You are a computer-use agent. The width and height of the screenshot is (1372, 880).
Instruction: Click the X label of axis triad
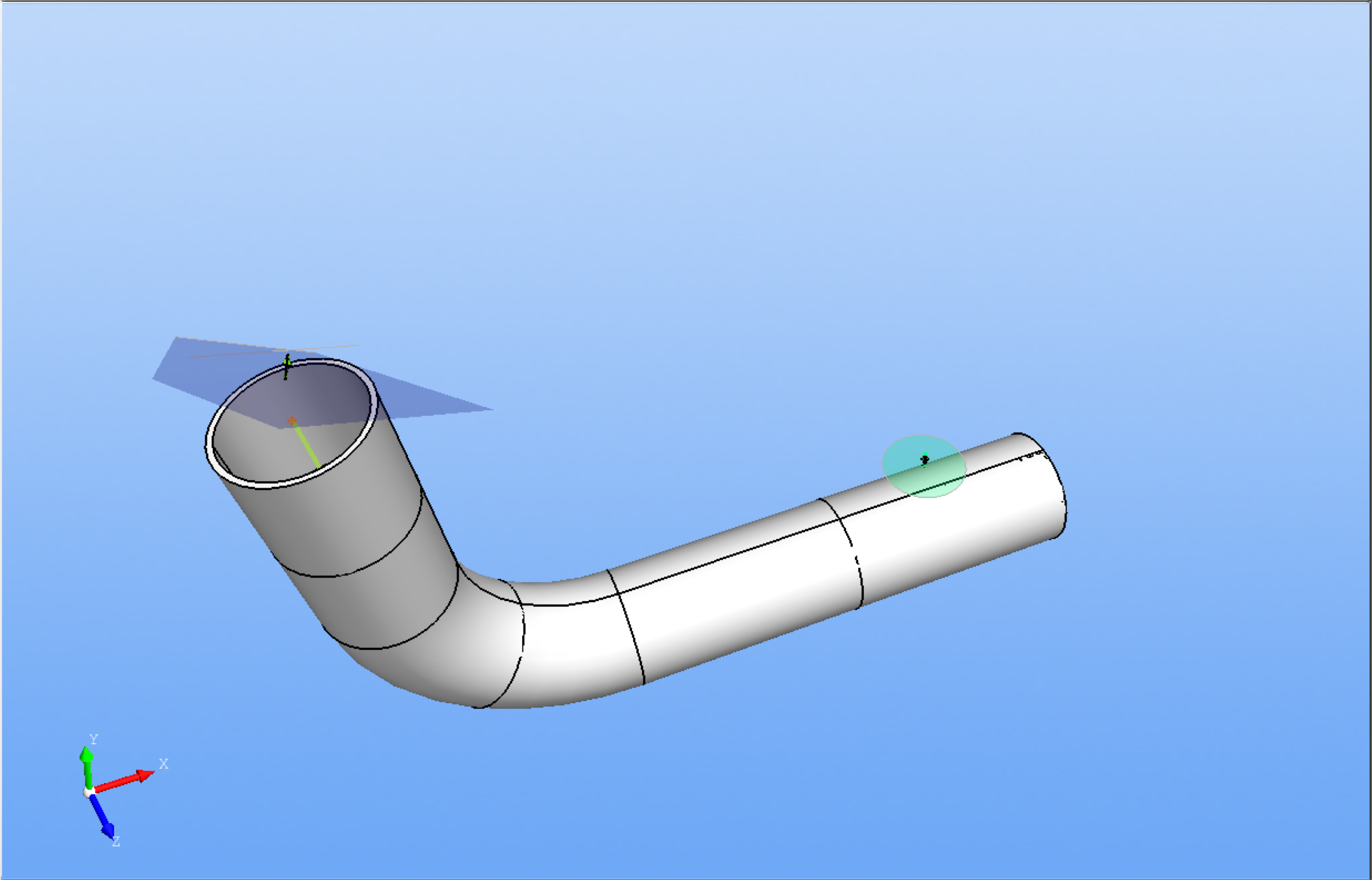pyautogui.click(x=163, y=764)
